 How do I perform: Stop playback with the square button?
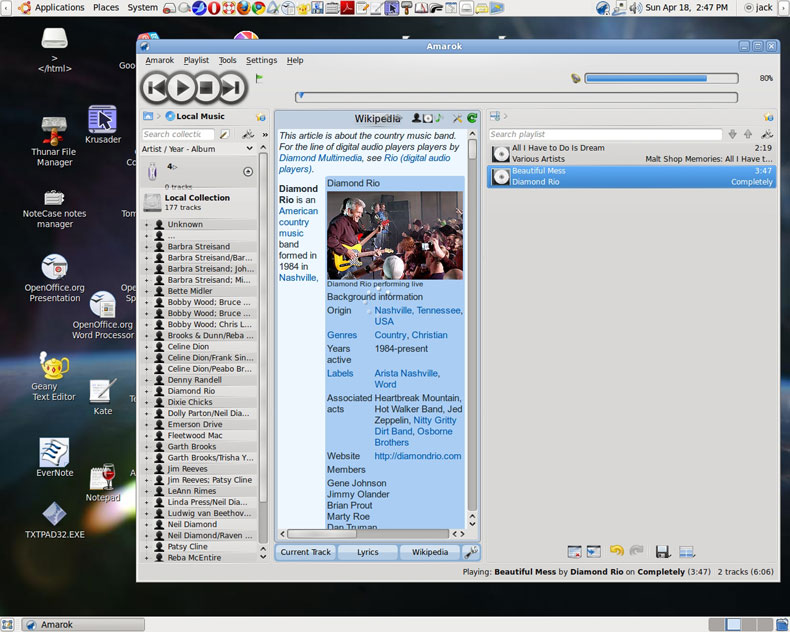point(206,88)
